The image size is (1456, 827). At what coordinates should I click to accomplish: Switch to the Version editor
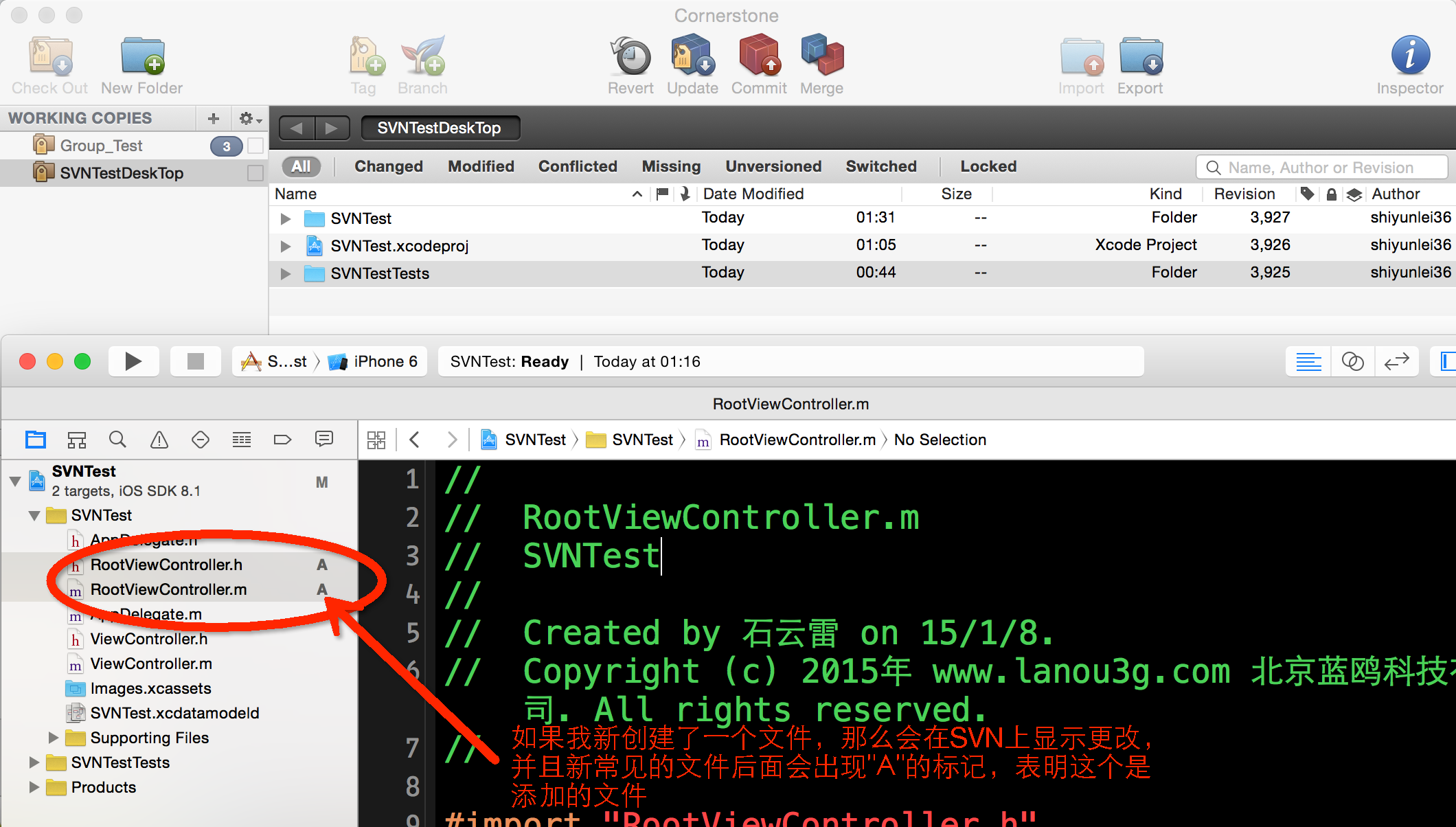1397,361
